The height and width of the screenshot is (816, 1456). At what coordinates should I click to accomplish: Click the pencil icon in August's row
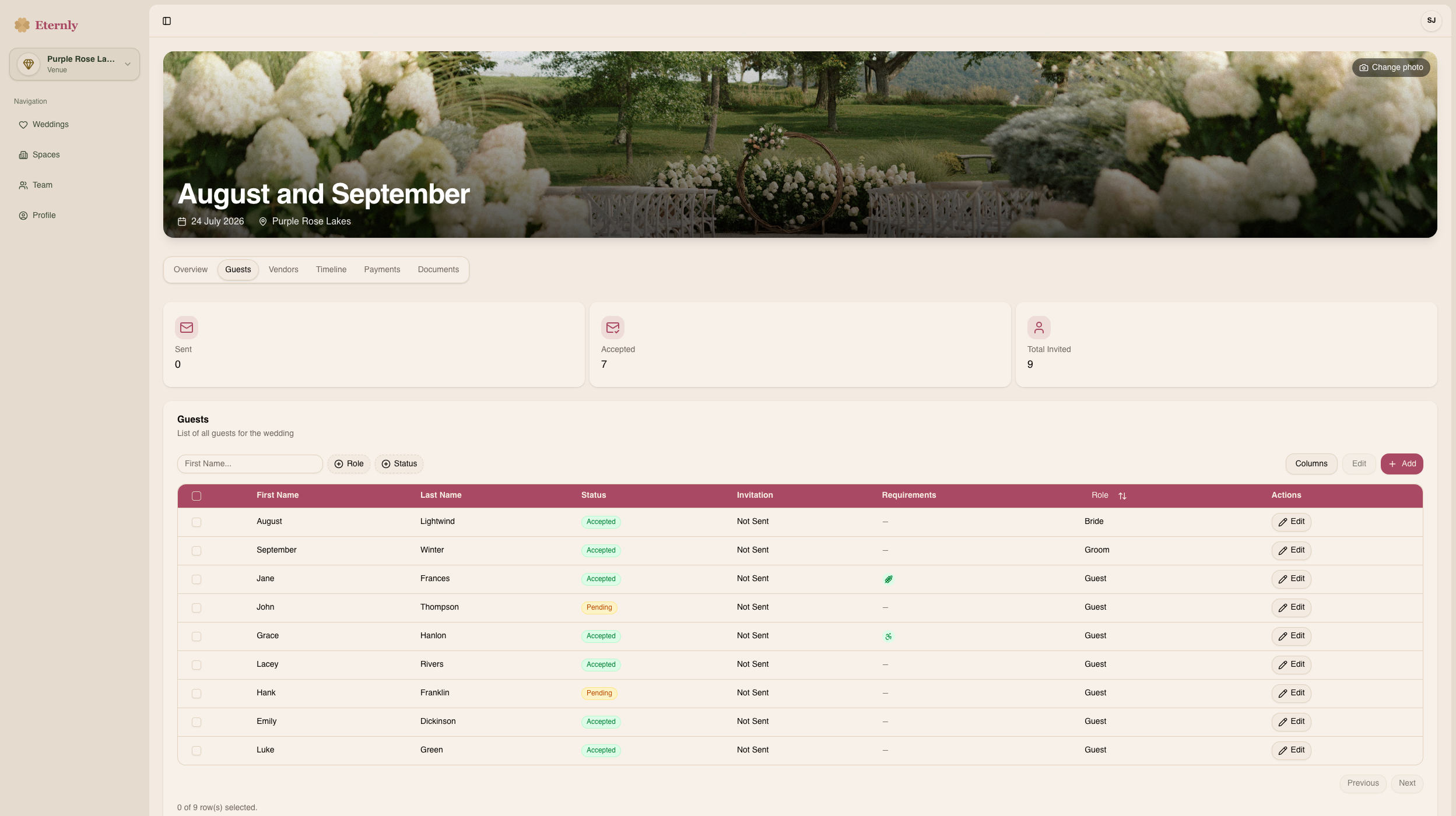[x=1283, y=522]
